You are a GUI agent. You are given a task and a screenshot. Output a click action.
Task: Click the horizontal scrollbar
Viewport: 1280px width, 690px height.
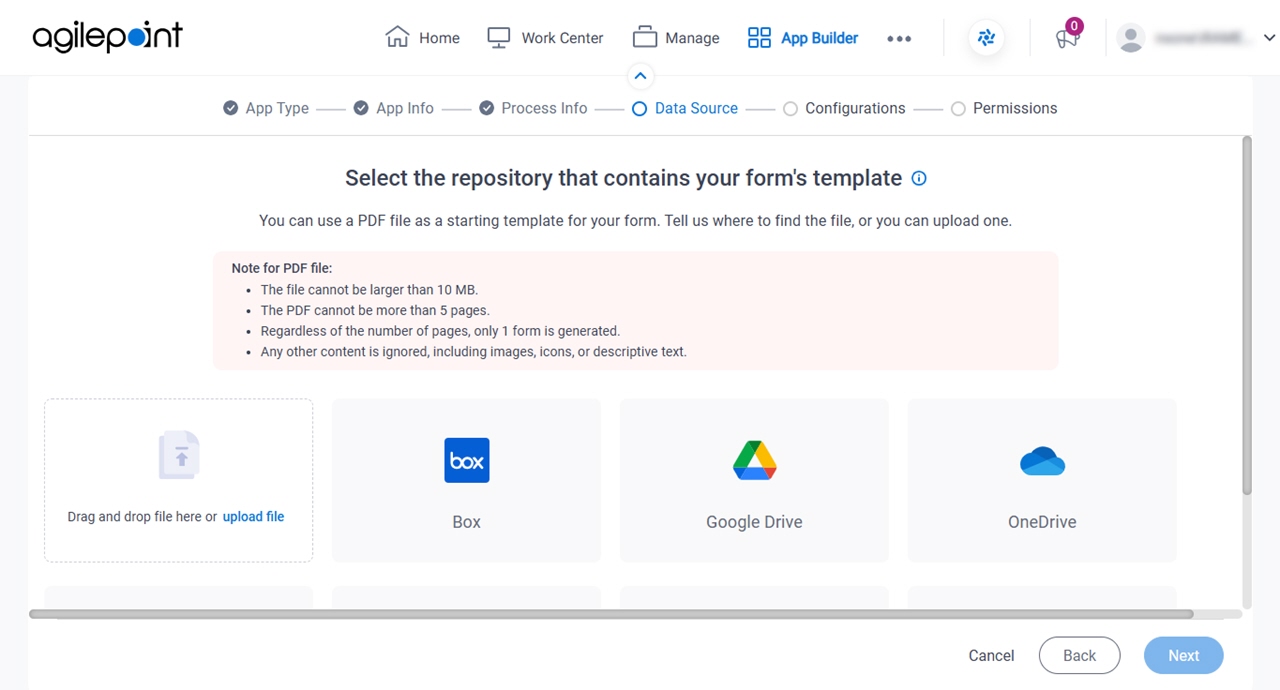pyautogui.click(x=611, y=614)
